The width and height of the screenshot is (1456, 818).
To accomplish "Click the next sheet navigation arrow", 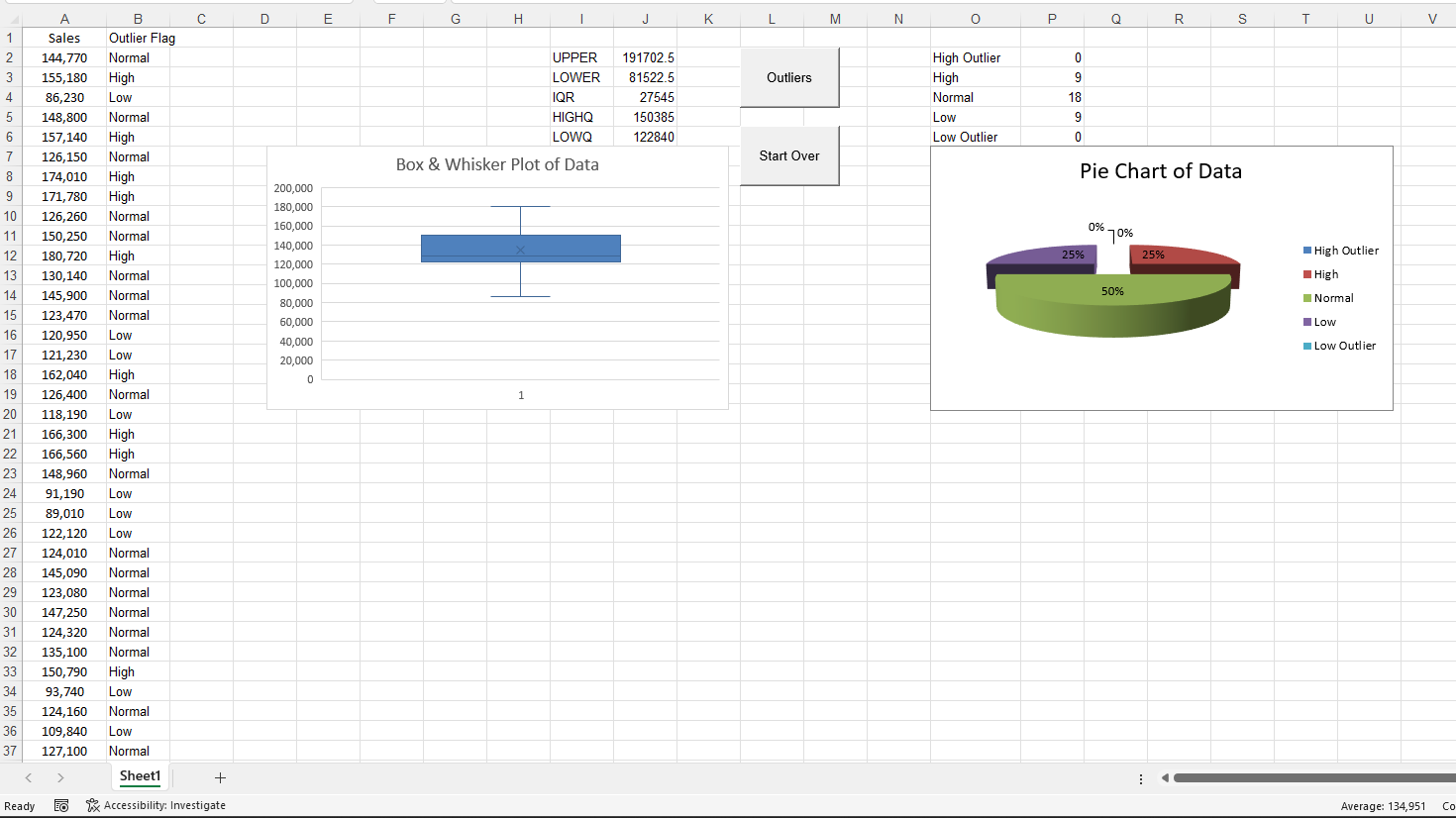I will tap(60, 778).
